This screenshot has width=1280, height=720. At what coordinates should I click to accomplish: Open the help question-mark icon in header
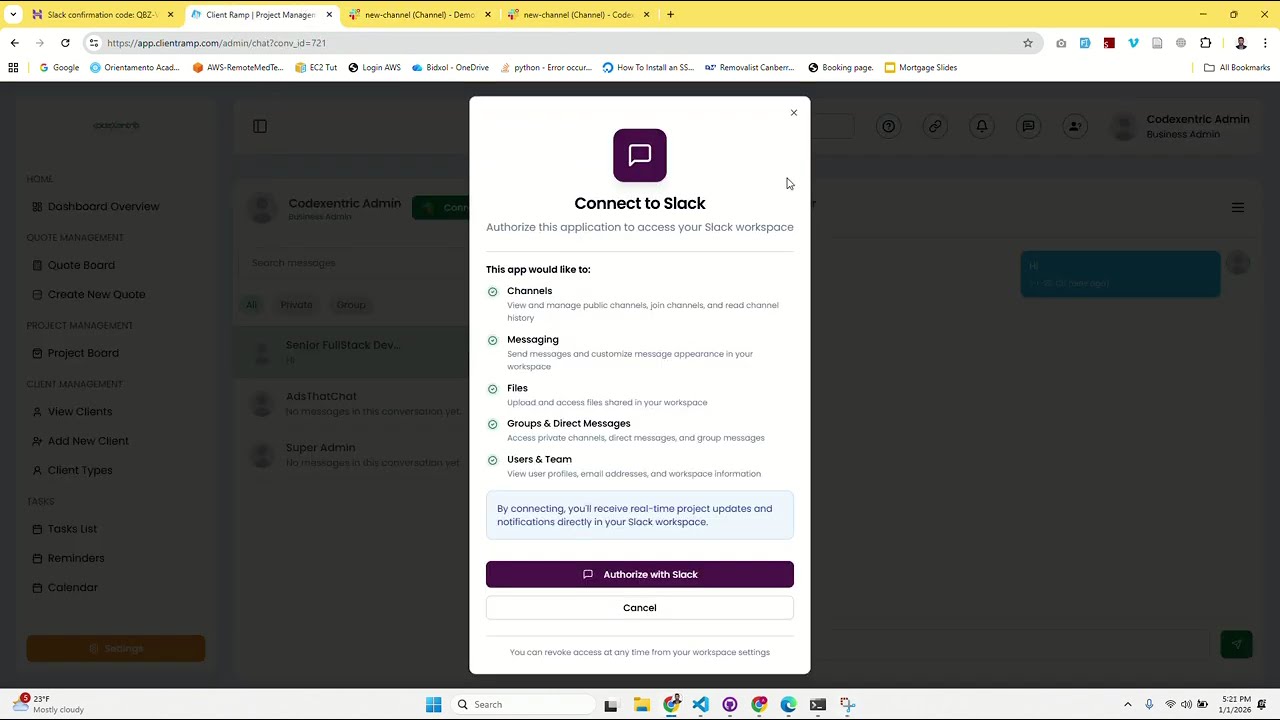[x=888, y=126]
